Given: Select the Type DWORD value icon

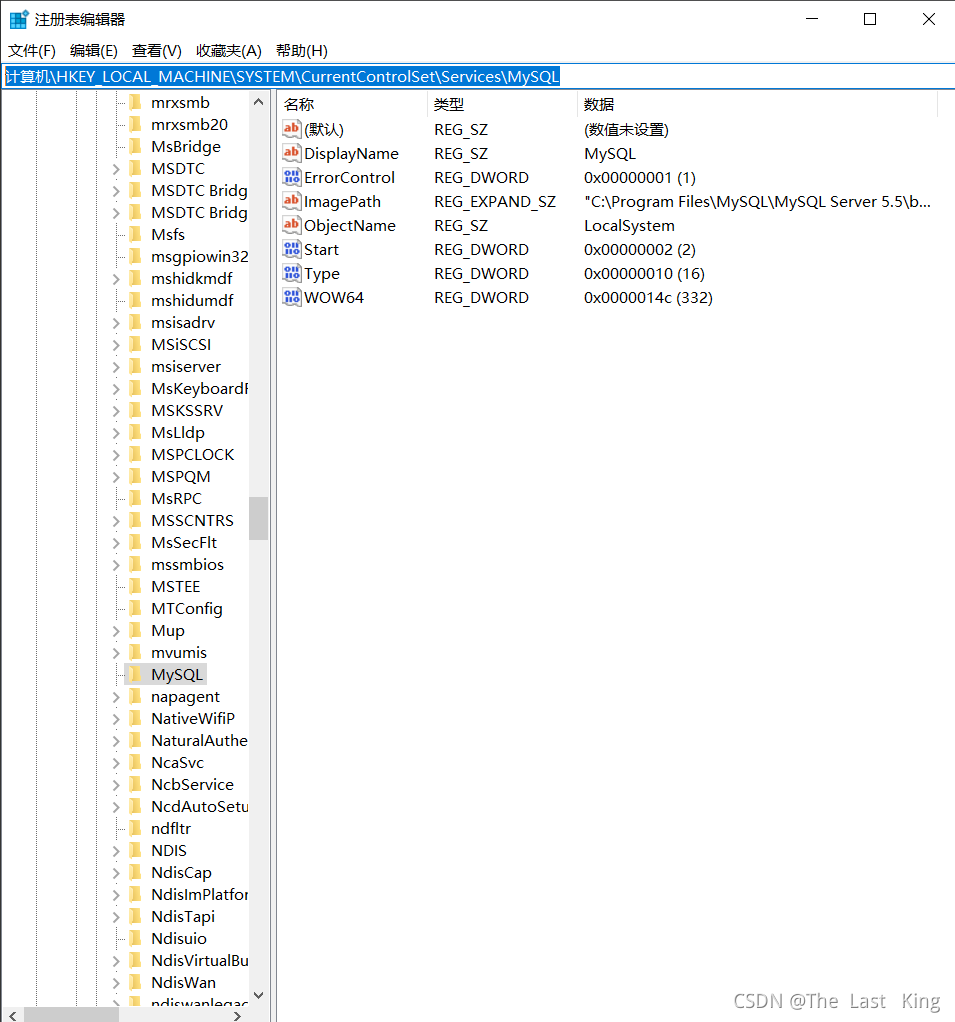Looking at the screenshot, I should (x=291, y=273).
